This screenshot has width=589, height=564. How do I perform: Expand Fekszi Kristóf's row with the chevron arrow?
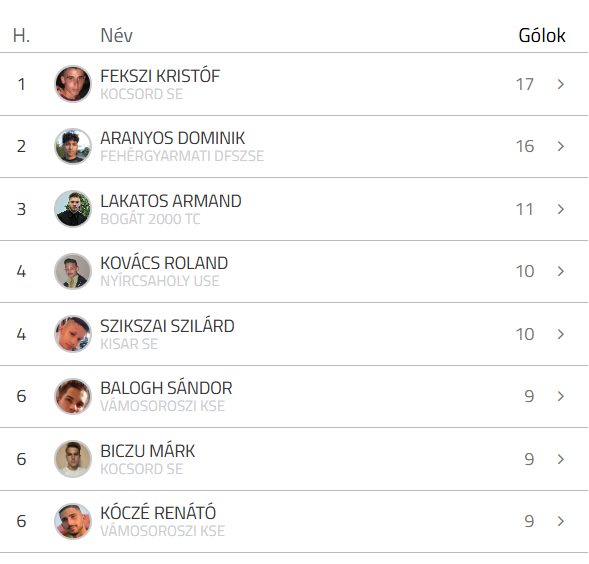tap(561, 84)
